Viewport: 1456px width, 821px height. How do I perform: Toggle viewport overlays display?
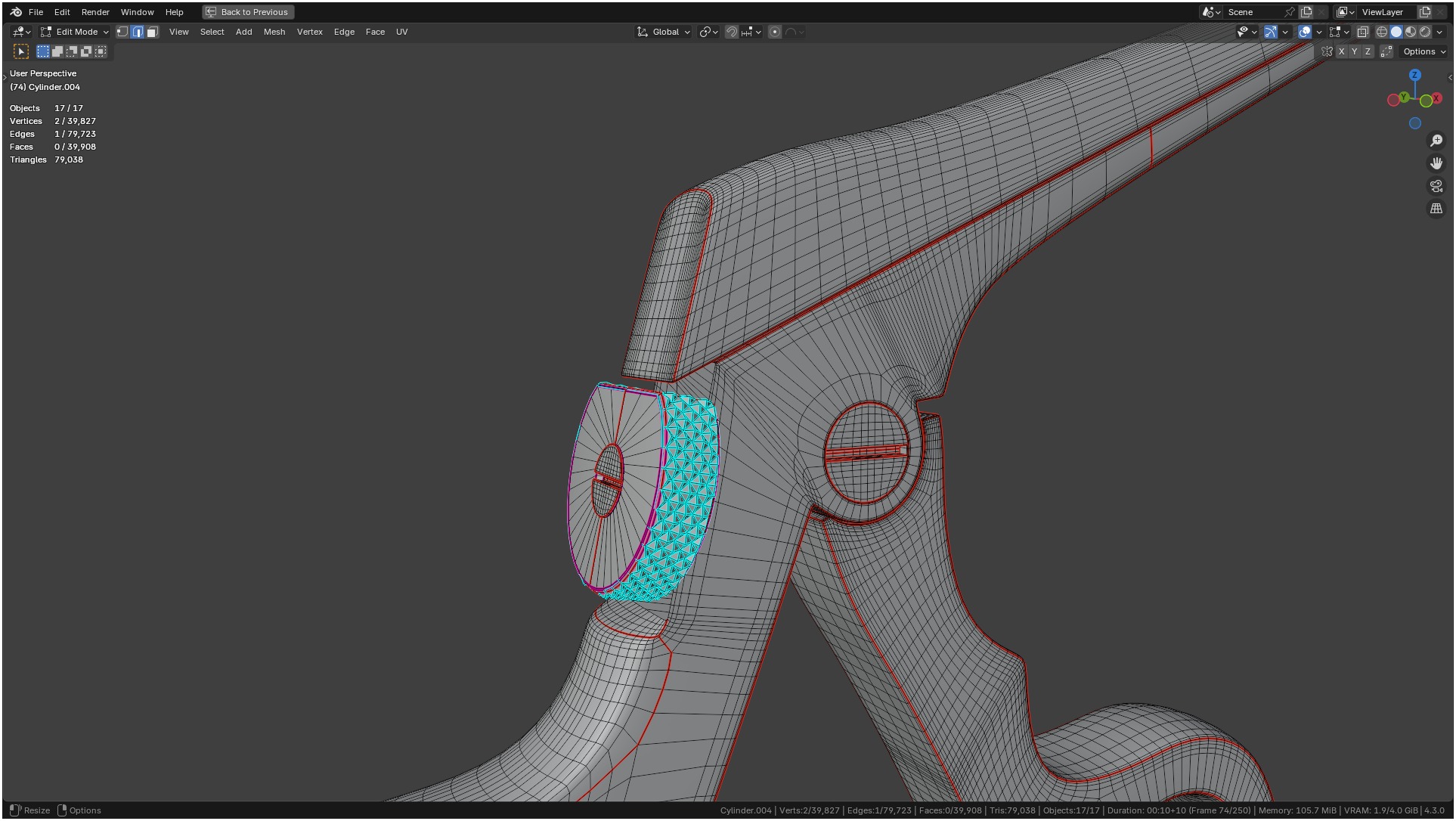coord(1305,32)
